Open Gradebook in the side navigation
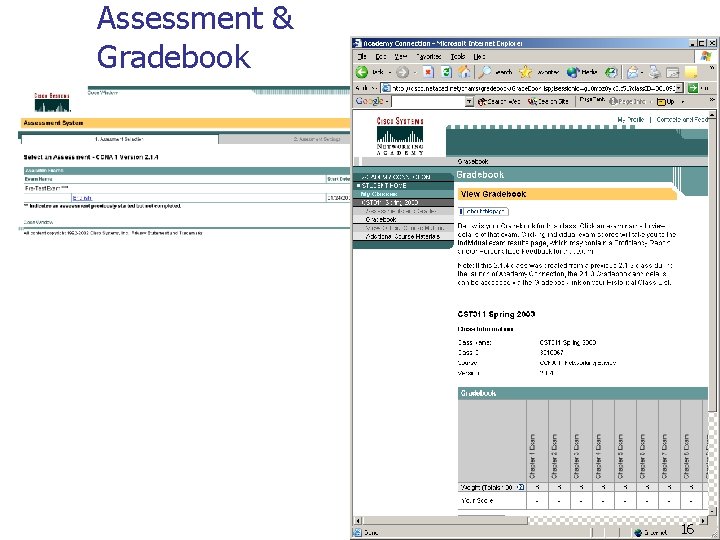Image resolution: width=720 pixels, height=540 pixels. 381,219
